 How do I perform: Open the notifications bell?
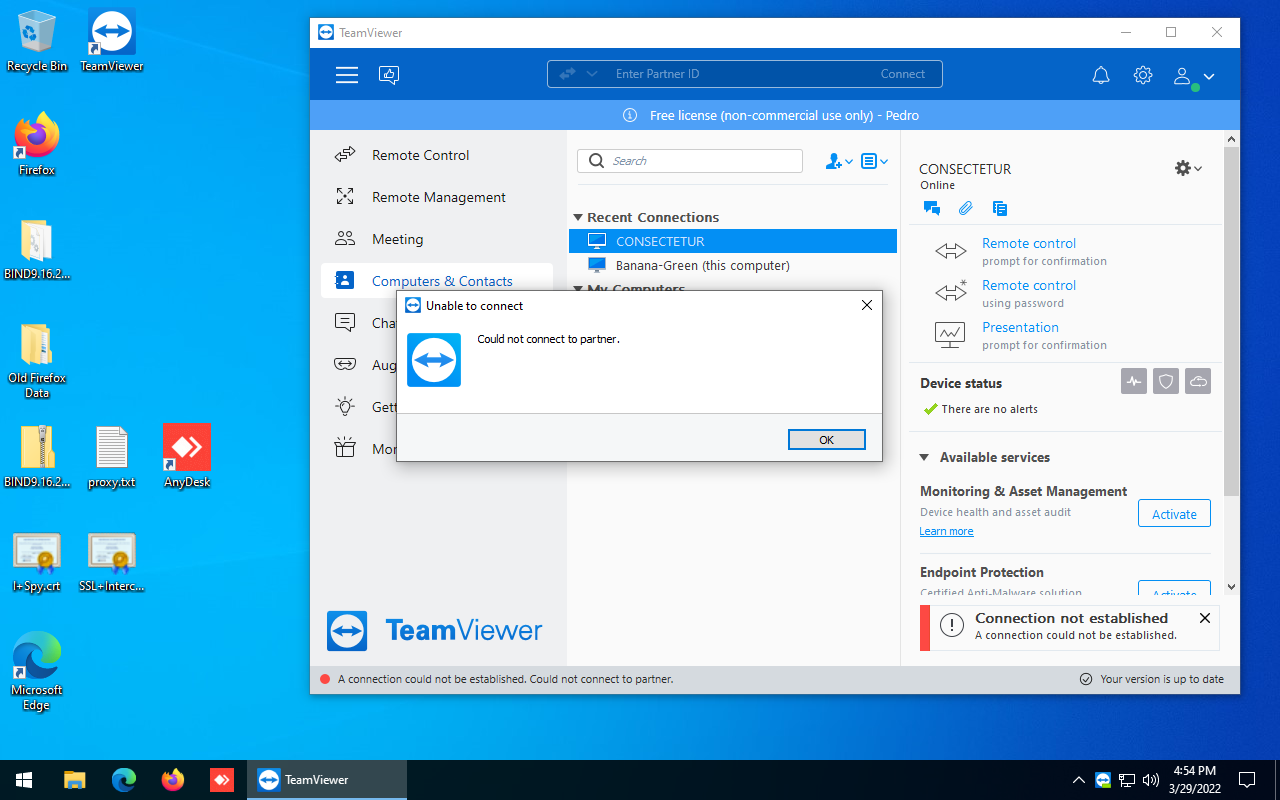pos(1100,75)
